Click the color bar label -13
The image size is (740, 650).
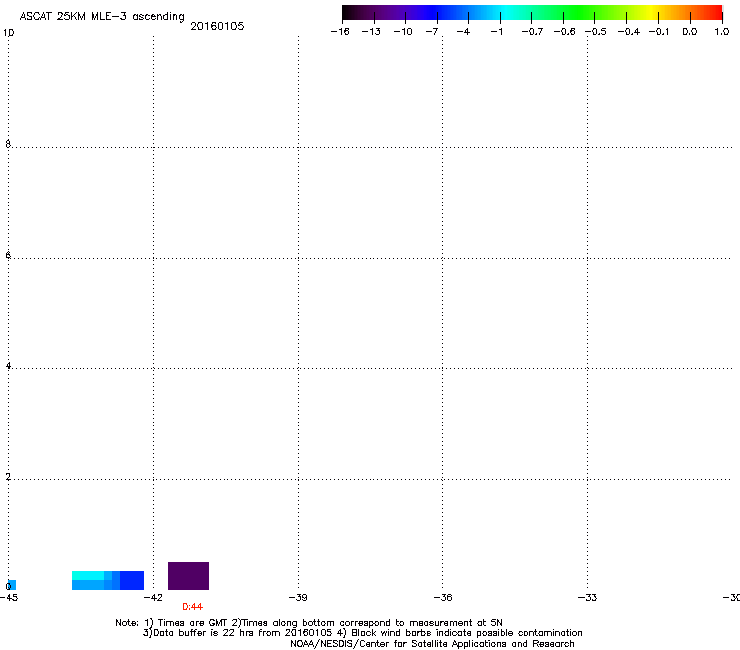[371, 32]
